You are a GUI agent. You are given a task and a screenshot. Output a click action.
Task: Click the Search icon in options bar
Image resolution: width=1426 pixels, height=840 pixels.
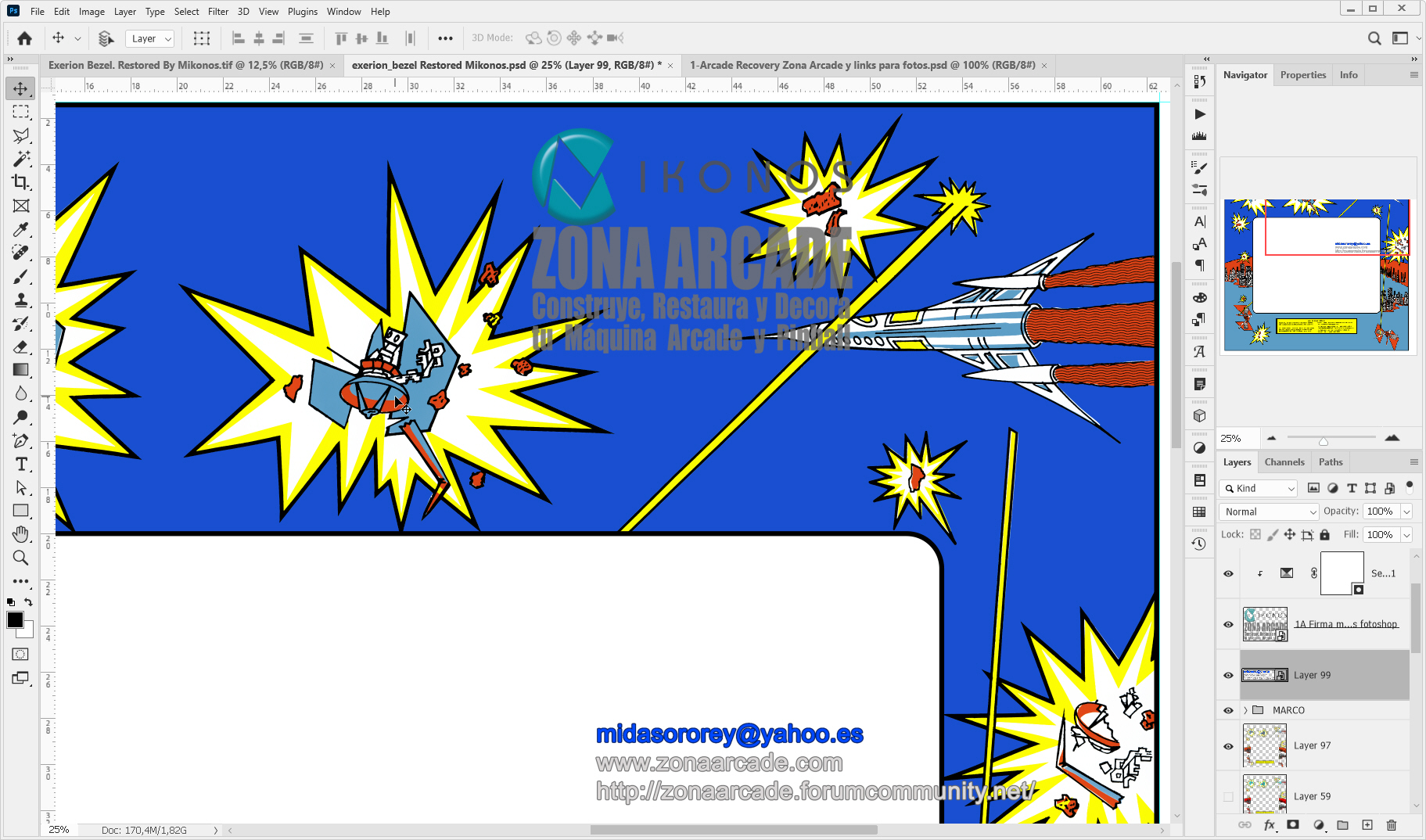1374,38
